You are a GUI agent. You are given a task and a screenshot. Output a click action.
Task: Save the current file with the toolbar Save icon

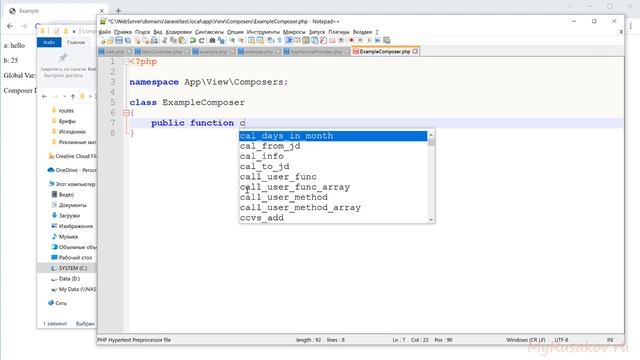click(x=119, y=40)
